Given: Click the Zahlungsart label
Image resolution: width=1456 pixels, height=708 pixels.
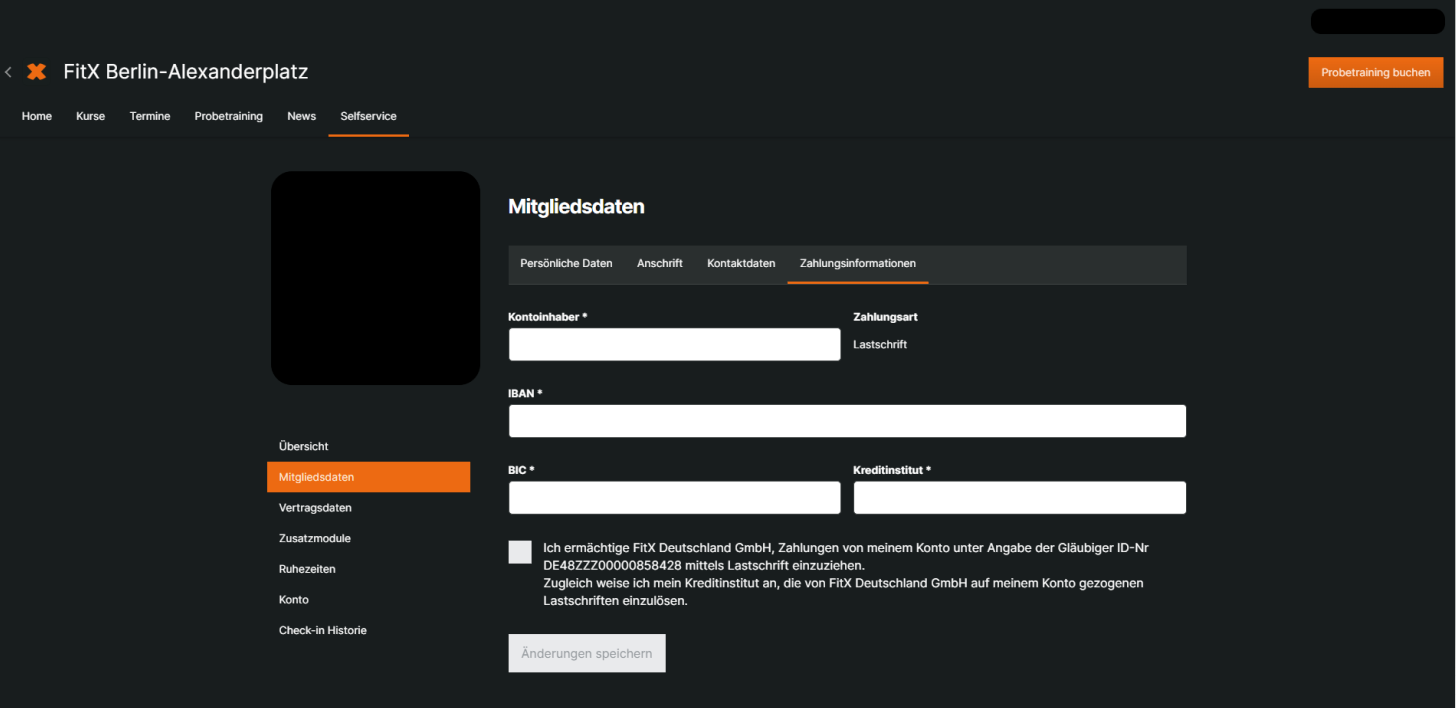Looking at the screenshot, I should click(885, 317).
